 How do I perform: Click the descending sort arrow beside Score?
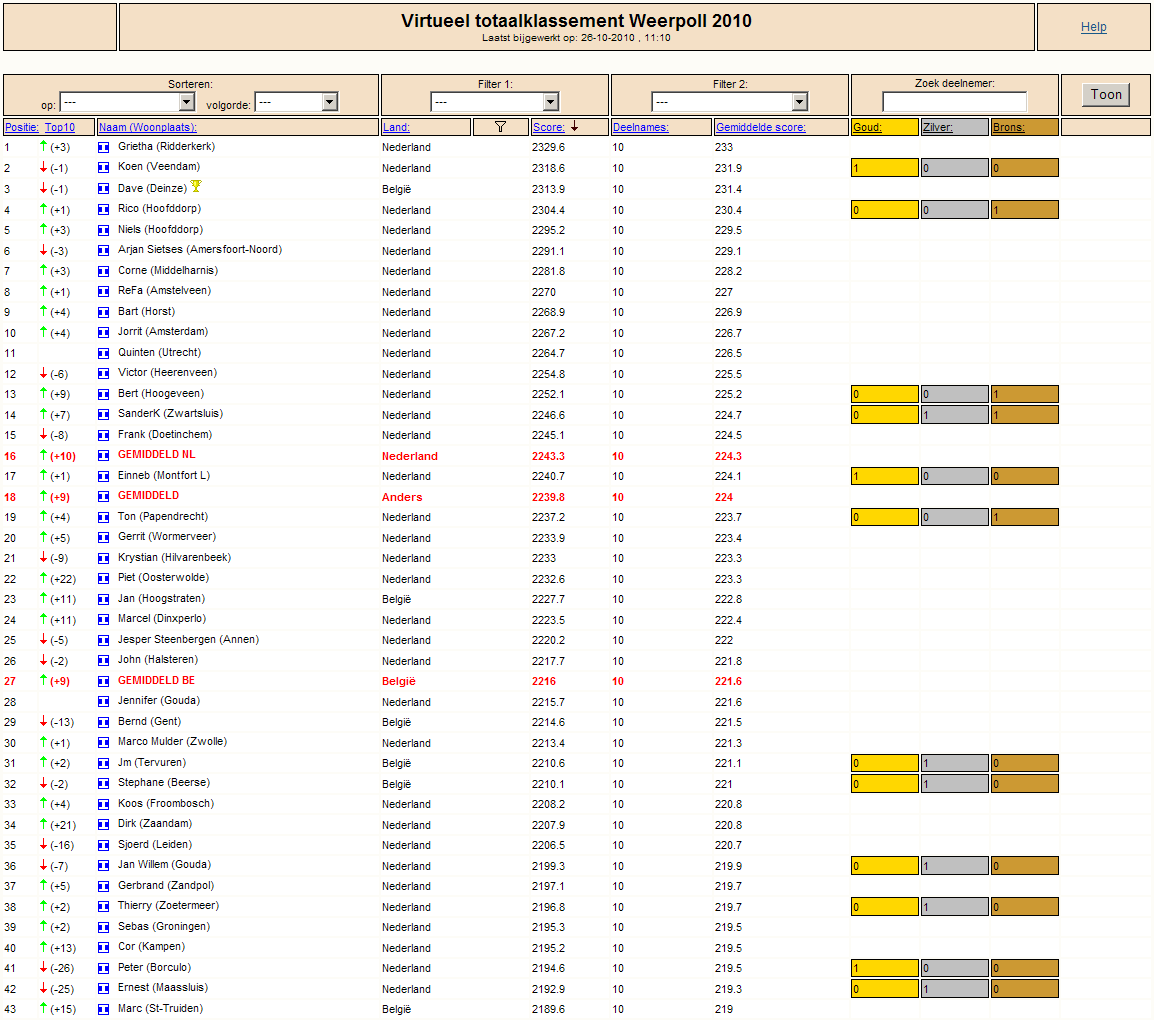coord(574,127)
